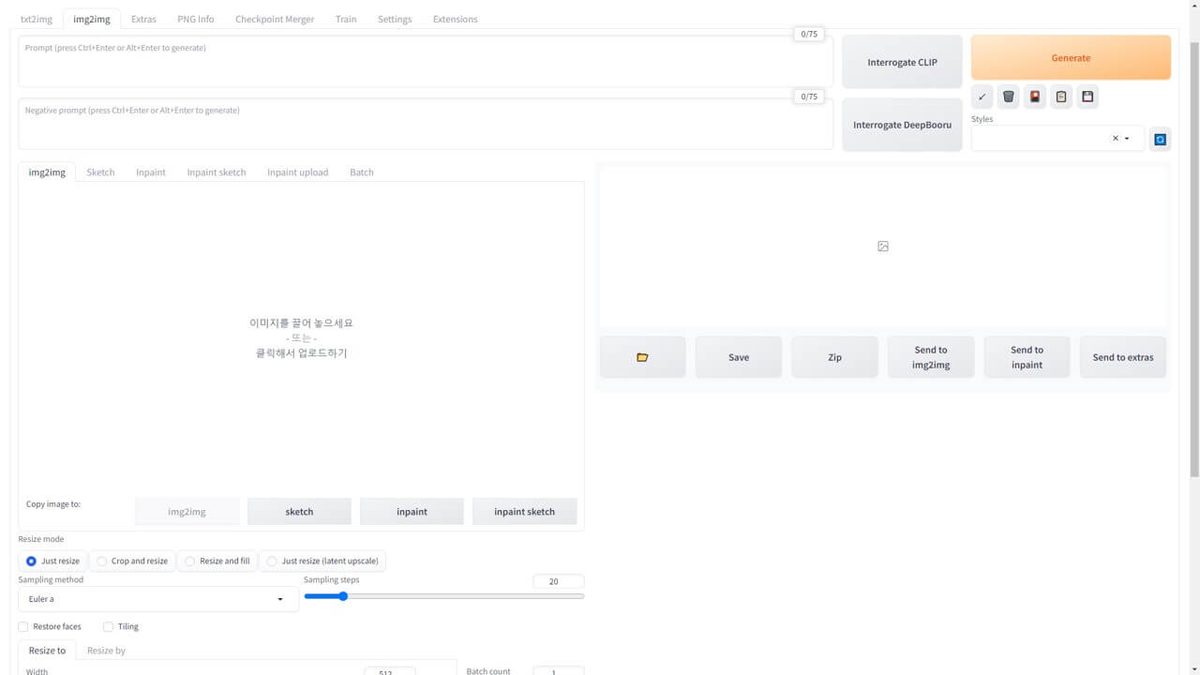Click into the Negative prompt text box
This screenshot has width=1200, height=675.
pos(426,124)
